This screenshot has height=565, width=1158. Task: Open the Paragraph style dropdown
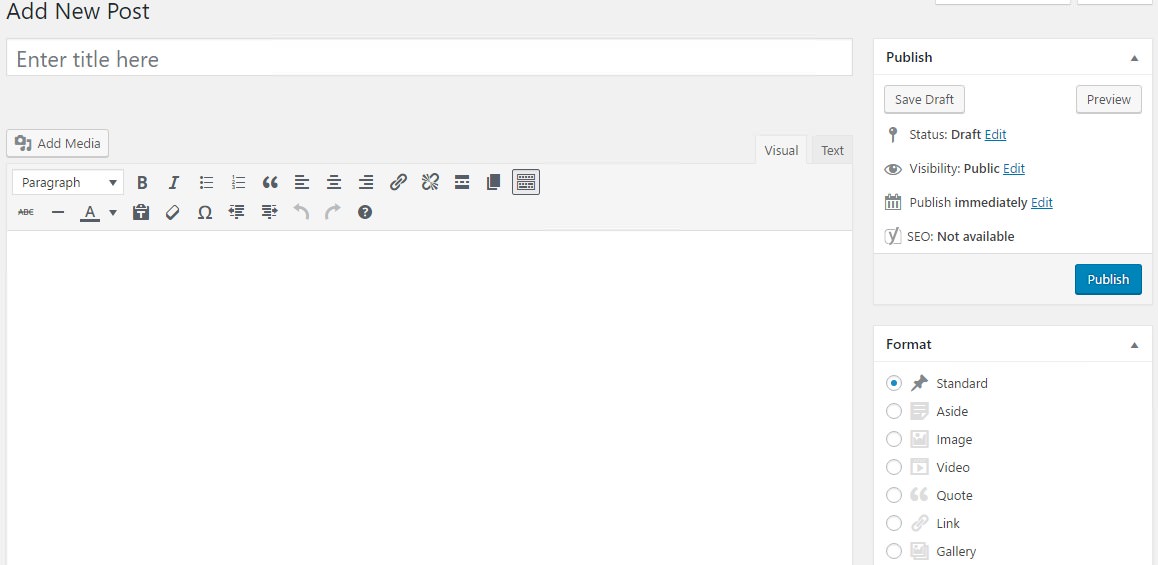point(68,182)
